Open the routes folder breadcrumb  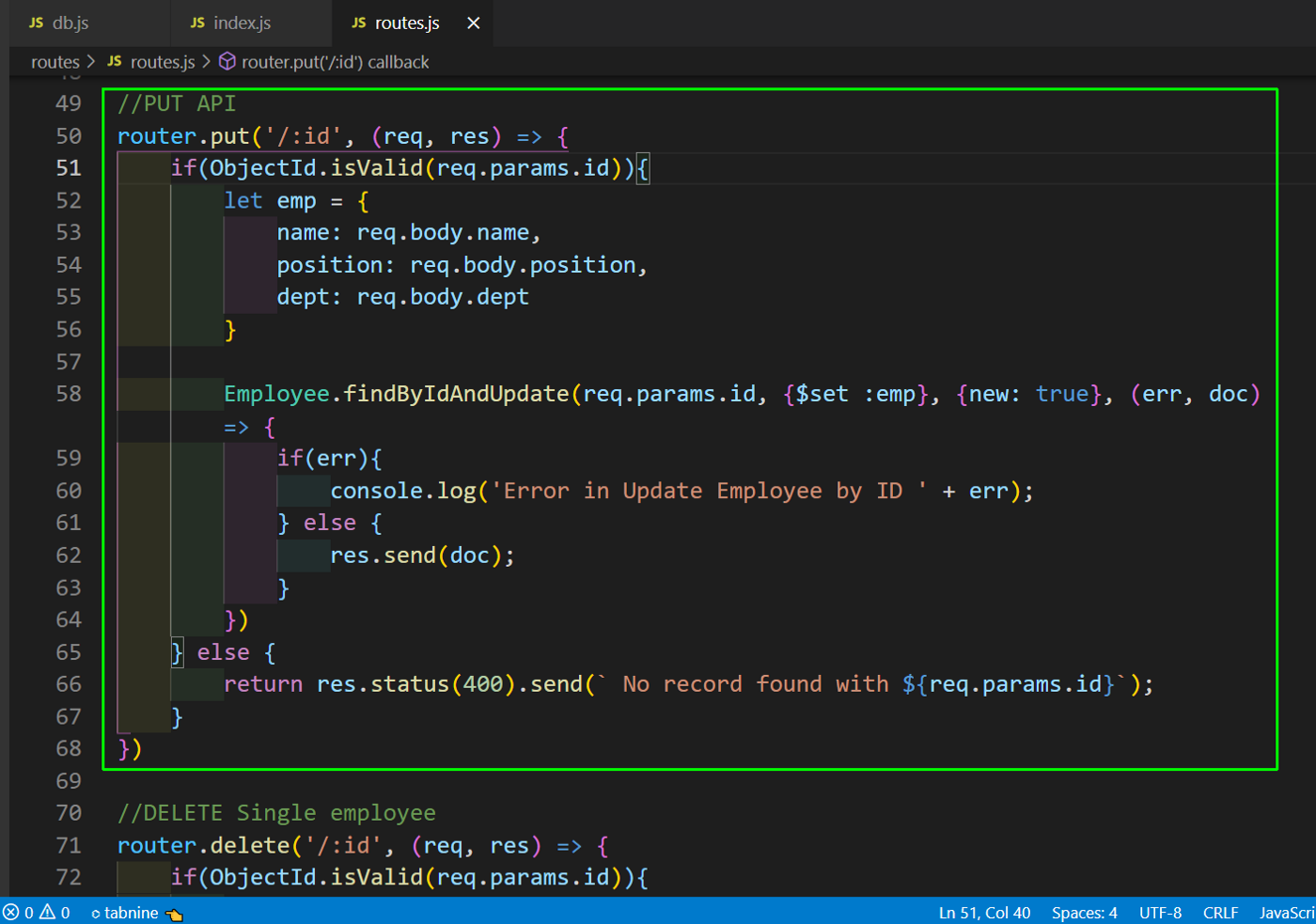coord(55,62)
